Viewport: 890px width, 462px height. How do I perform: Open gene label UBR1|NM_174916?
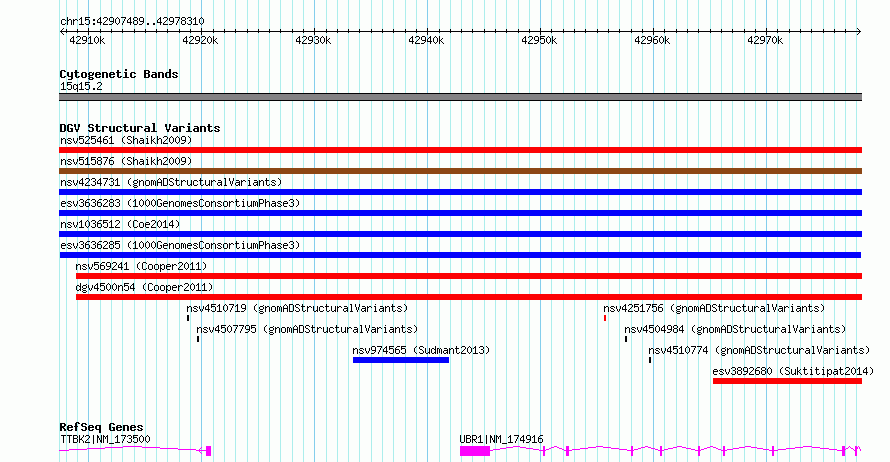click(501, 439)
